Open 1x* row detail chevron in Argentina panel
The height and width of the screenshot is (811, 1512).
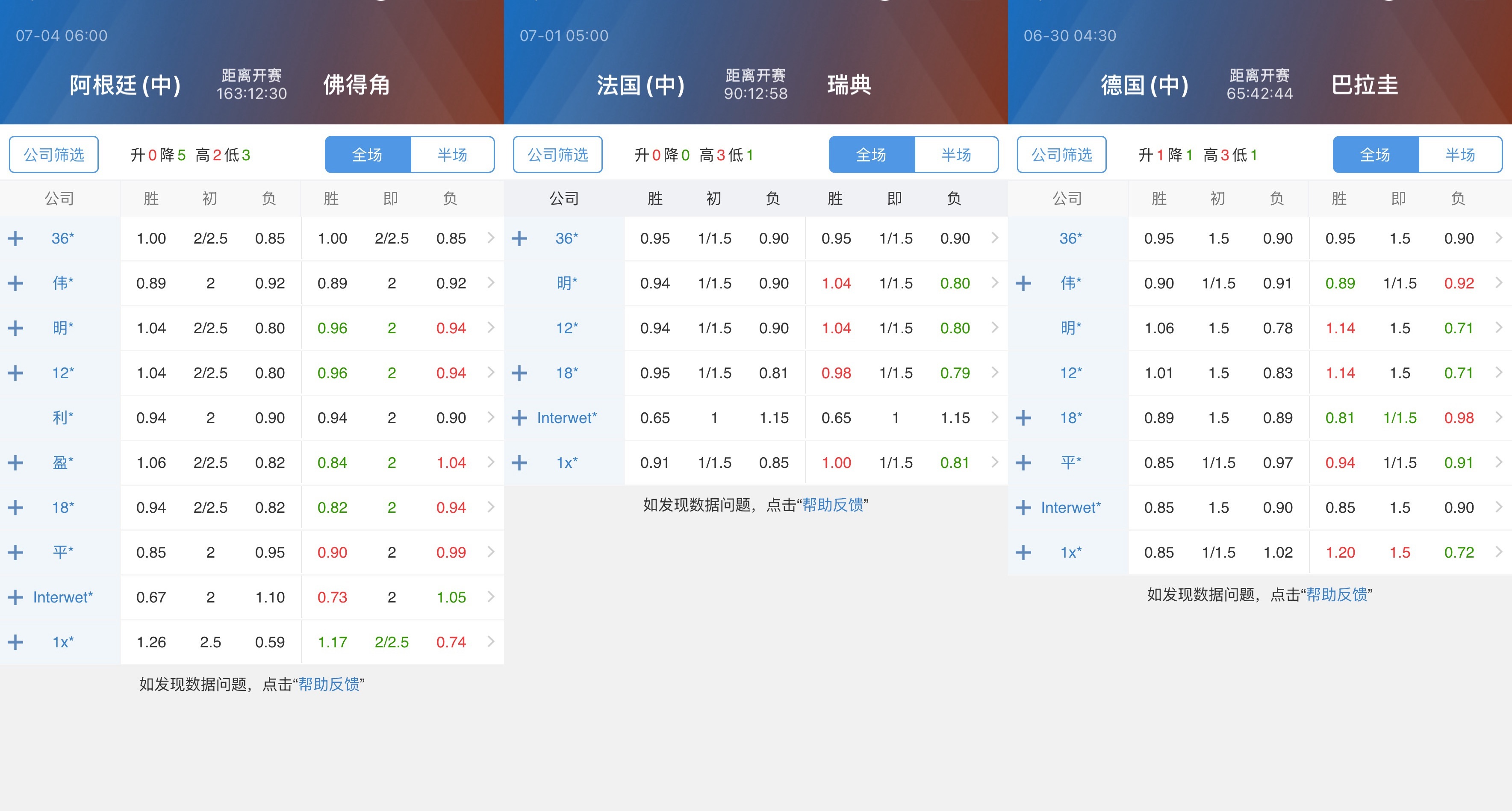pos(491,641)
